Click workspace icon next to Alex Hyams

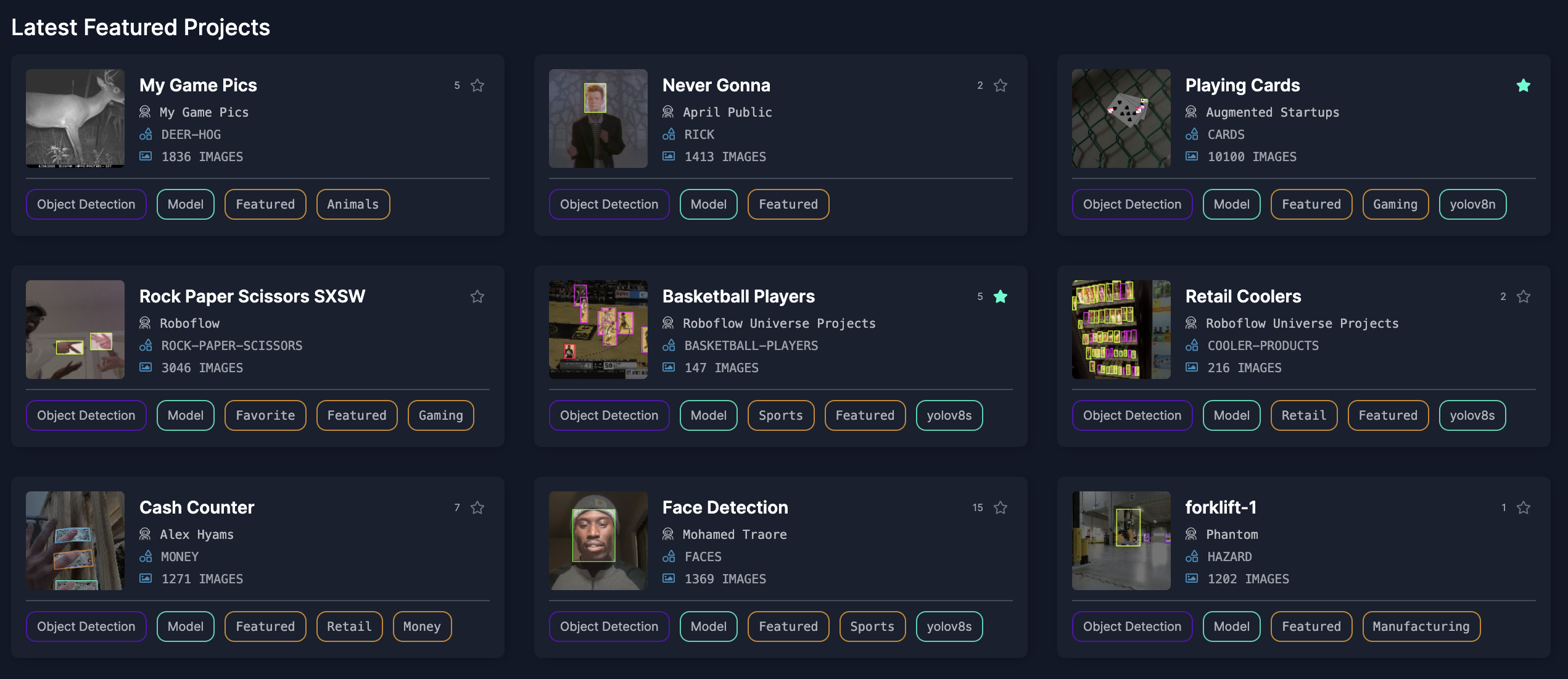[x=145, y=534]
